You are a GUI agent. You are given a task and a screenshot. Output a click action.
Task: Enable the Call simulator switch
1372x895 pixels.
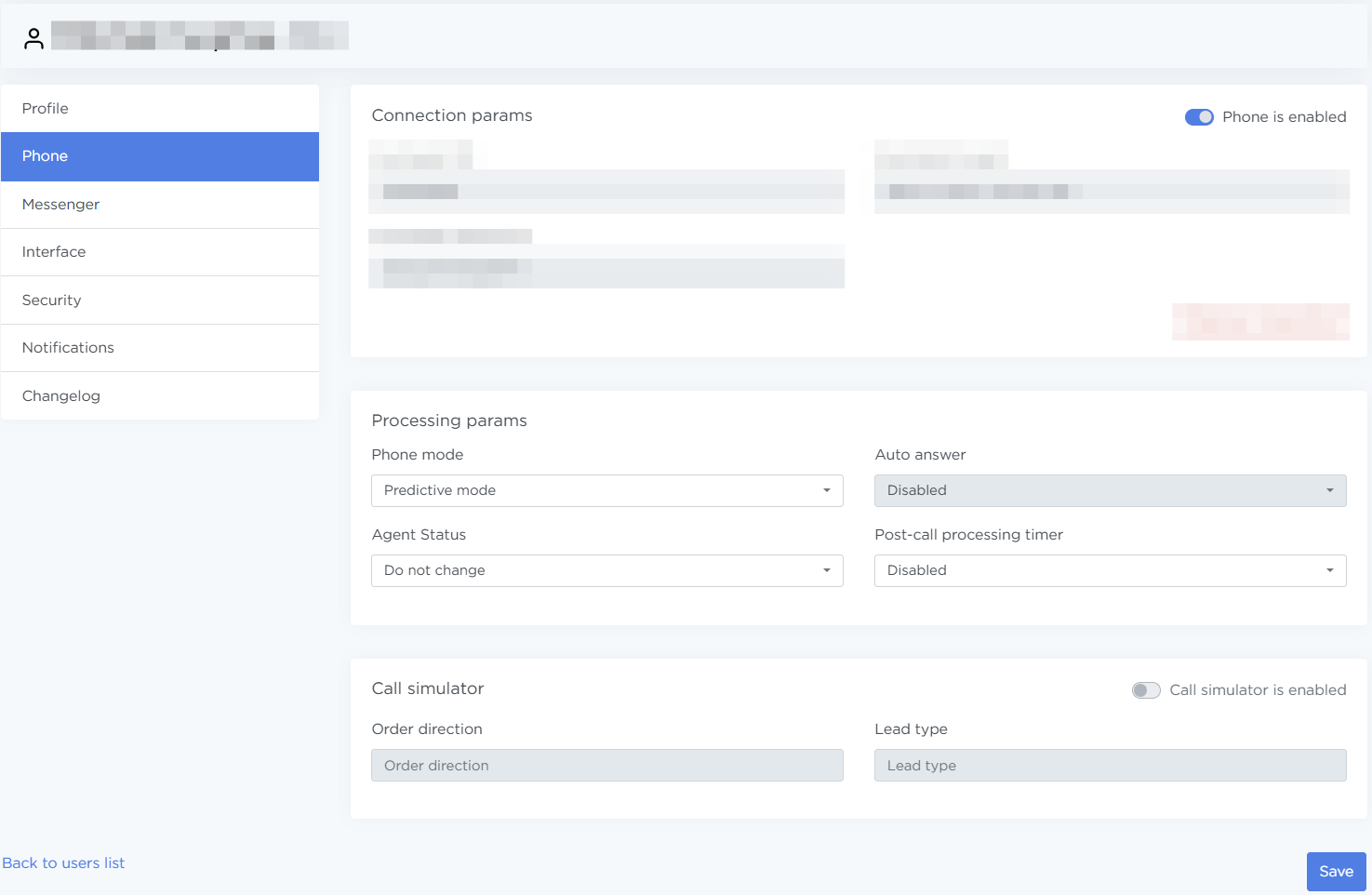pyautogui.click(x=1145, y=690)
